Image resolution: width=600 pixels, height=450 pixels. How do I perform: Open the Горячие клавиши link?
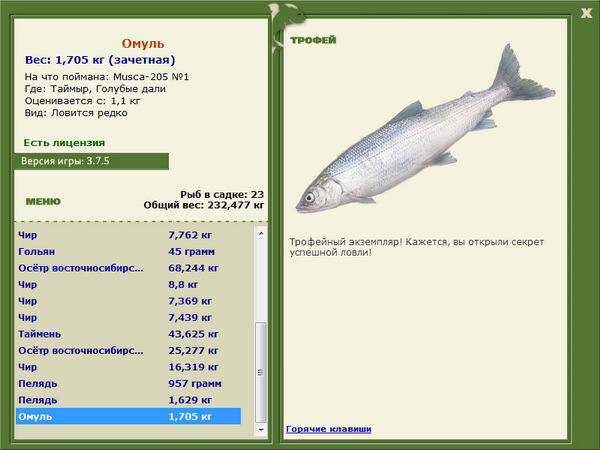pos(329,429)
